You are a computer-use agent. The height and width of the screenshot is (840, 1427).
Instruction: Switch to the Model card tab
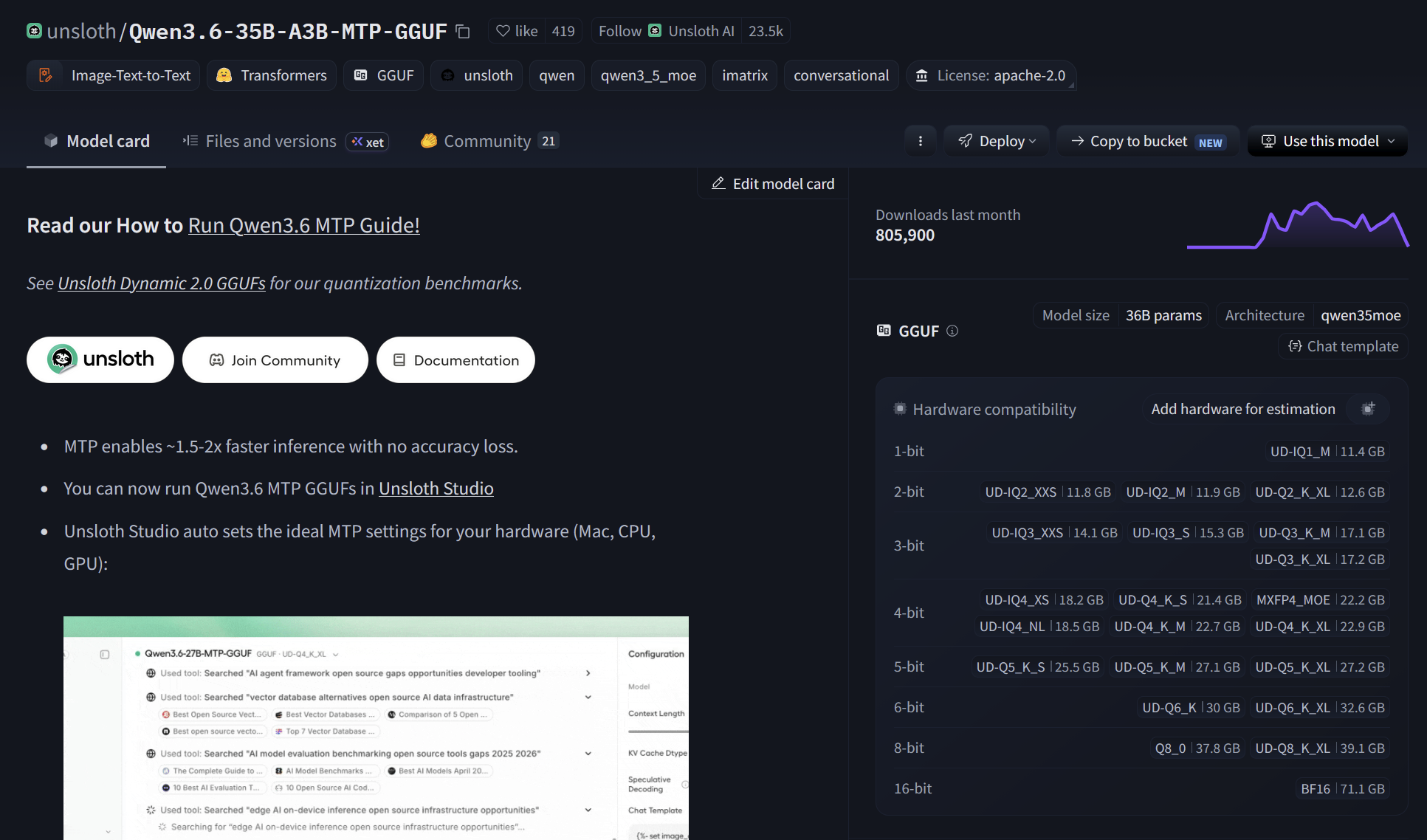96,141
